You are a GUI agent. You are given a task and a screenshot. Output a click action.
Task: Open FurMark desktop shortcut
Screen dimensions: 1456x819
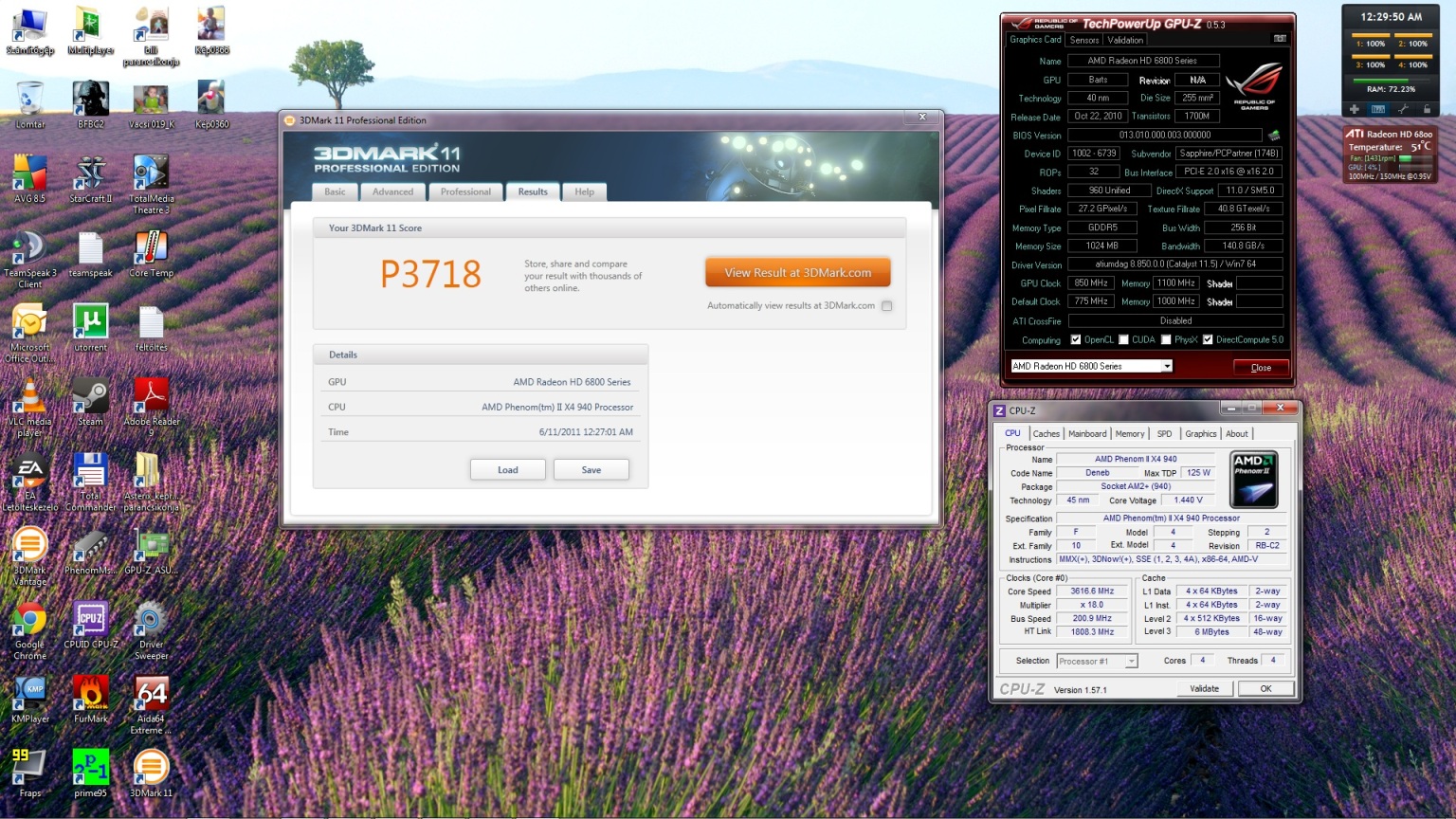click(91, 700)
